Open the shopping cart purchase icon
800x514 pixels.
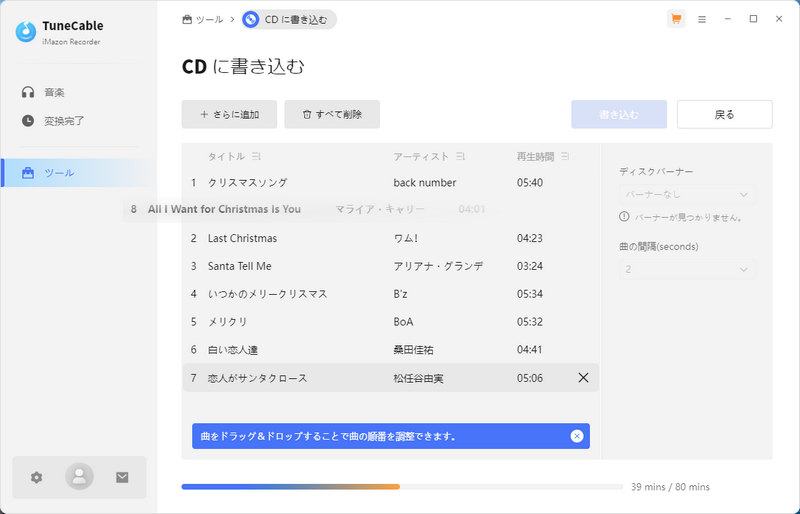(x=676, y=19)
